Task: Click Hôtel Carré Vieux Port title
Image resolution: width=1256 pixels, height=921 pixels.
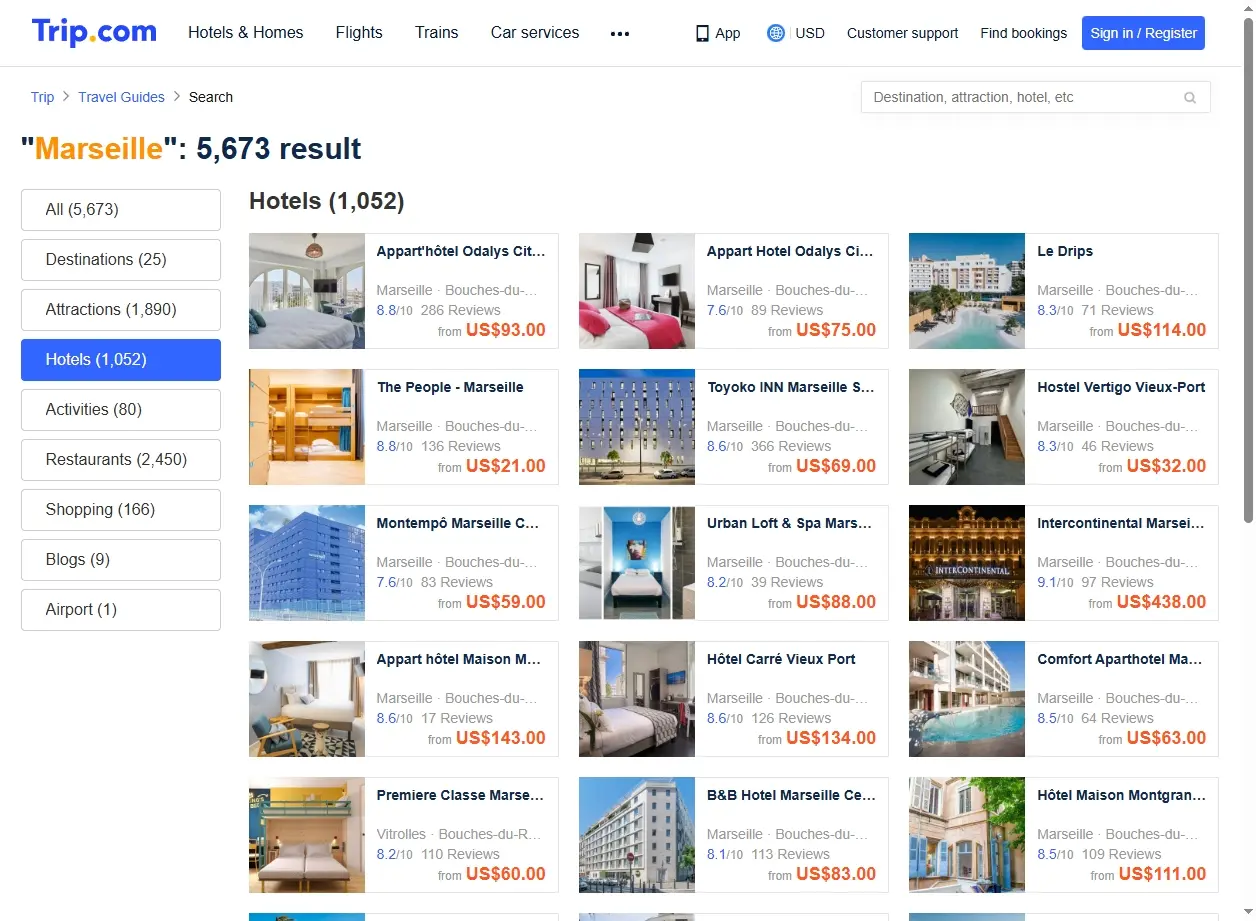Action: 781,659
